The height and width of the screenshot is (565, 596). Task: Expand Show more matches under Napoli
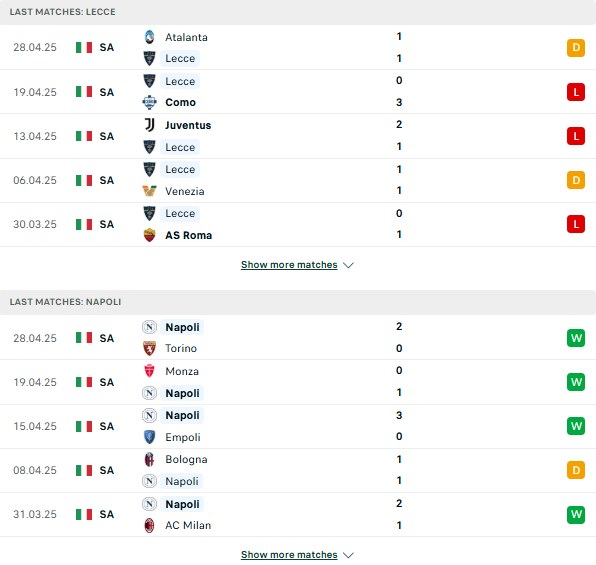point(289,555)
